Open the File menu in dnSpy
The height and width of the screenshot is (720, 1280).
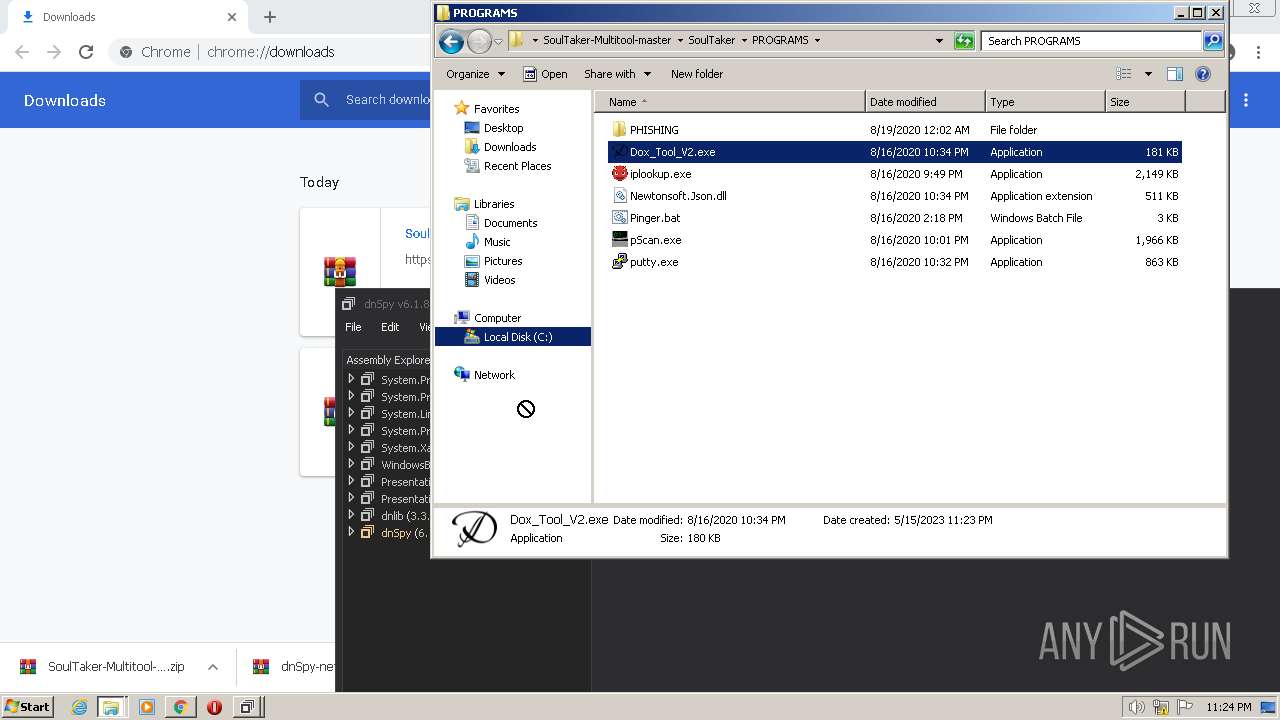353,327
